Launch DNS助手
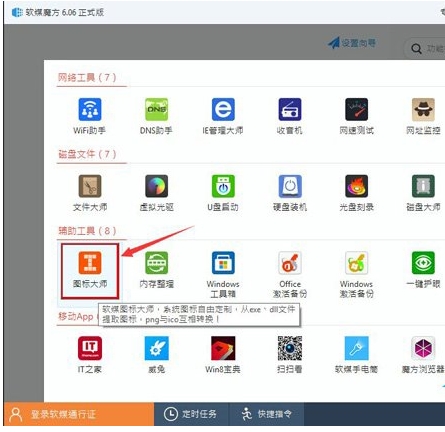 (x=156, y=116)
